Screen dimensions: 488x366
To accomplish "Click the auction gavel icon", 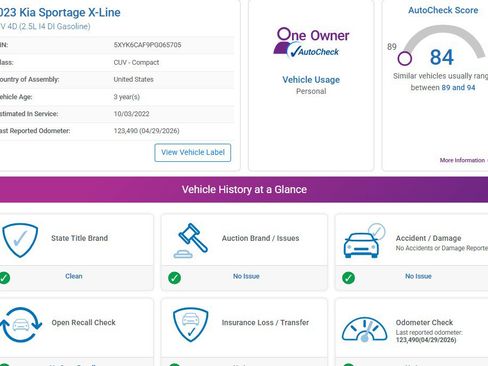I will (191, 240).
